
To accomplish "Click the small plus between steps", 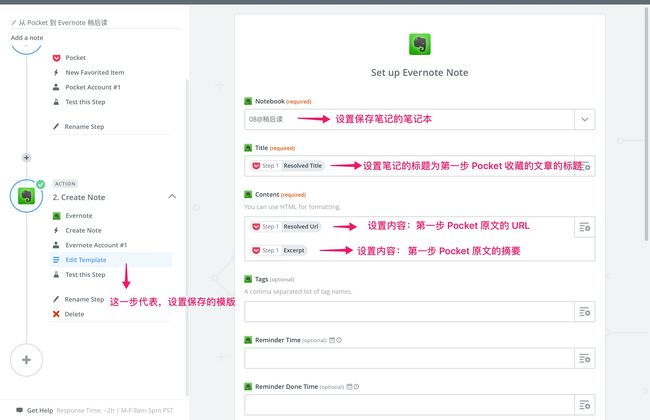I will (27, 158).
